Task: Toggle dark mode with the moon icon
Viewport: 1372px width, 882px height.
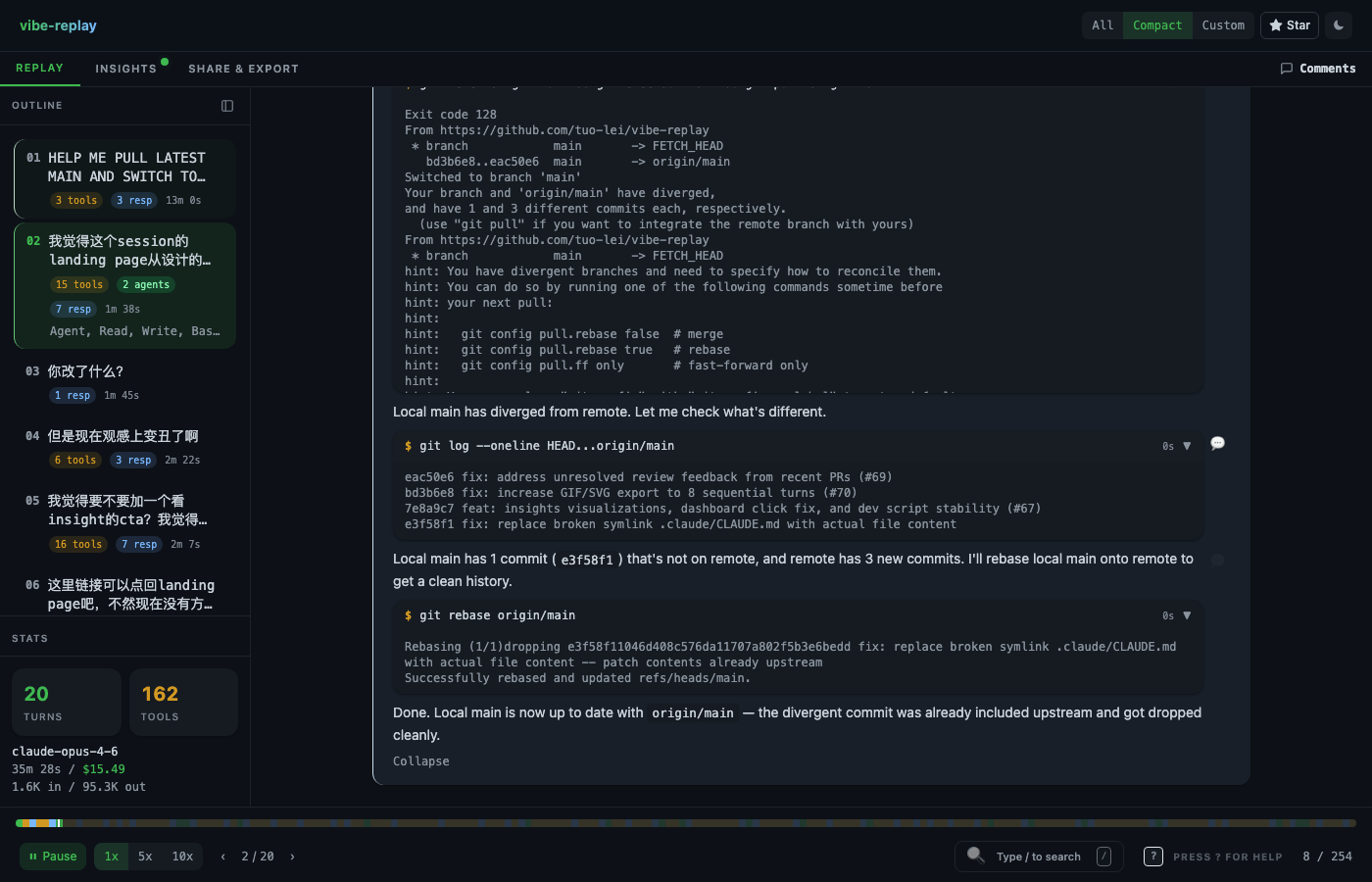Action: 1338,25
